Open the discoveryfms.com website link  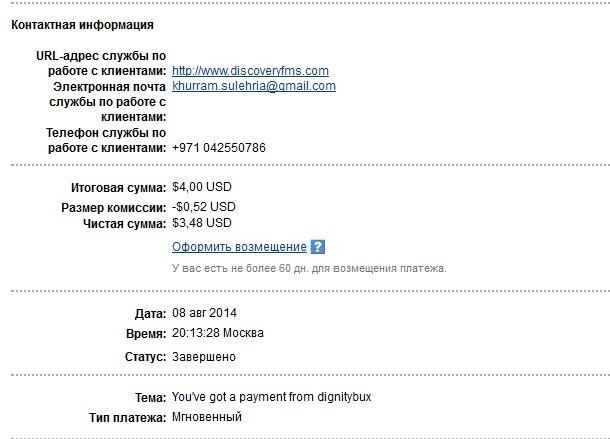(250, 71)
